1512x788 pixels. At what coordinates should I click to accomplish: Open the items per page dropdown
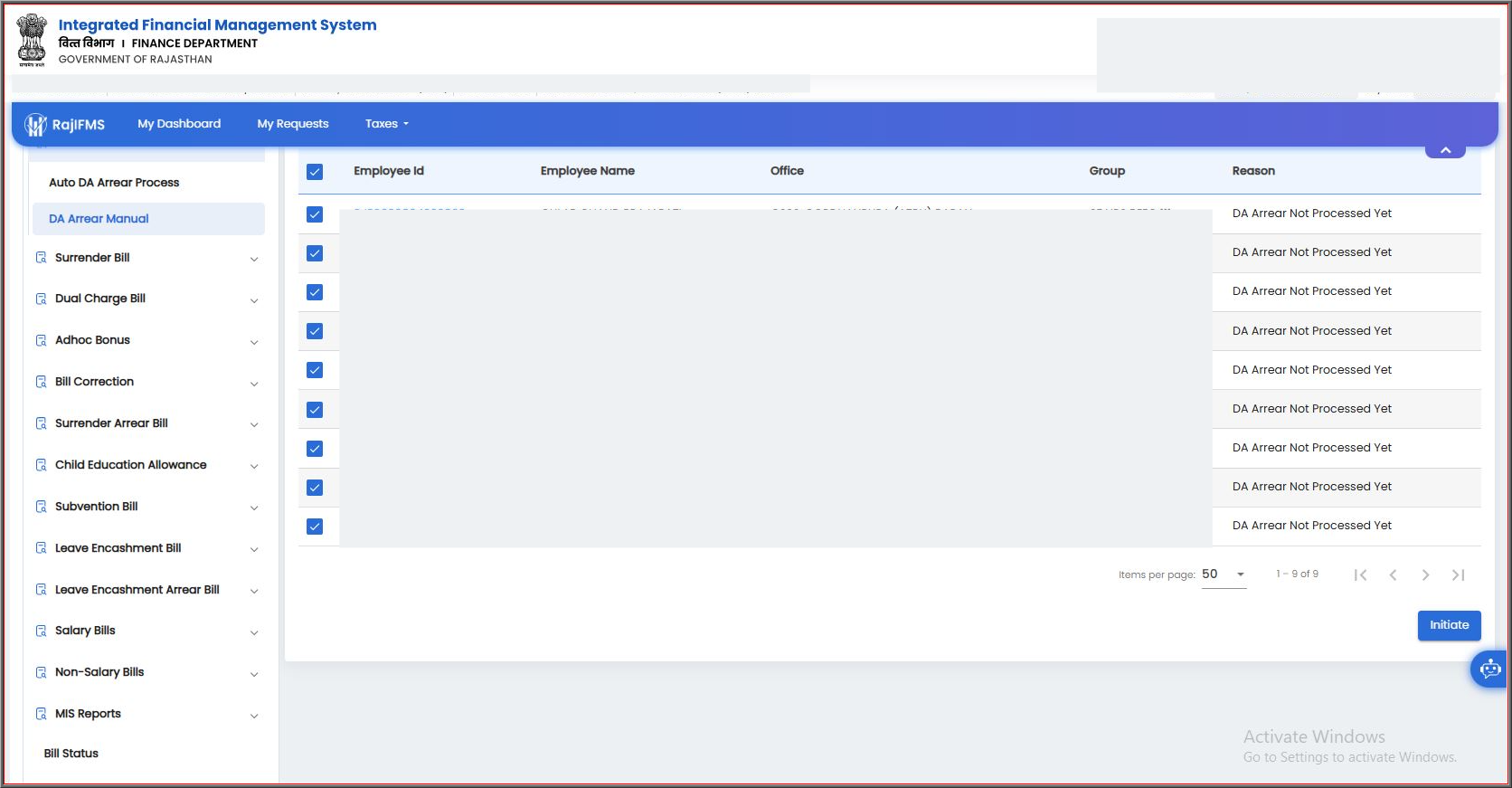[1224, 574]
